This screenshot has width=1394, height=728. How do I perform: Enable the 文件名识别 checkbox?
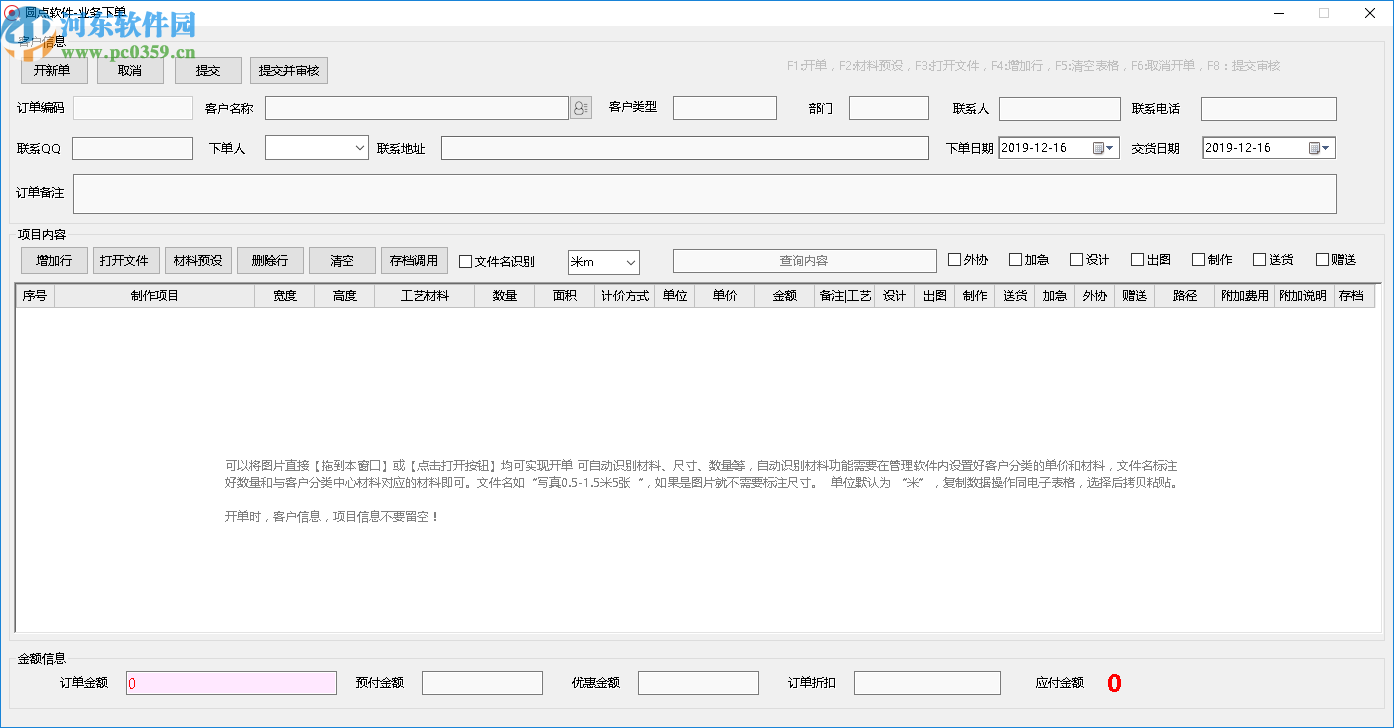click(x=465, y=261)
